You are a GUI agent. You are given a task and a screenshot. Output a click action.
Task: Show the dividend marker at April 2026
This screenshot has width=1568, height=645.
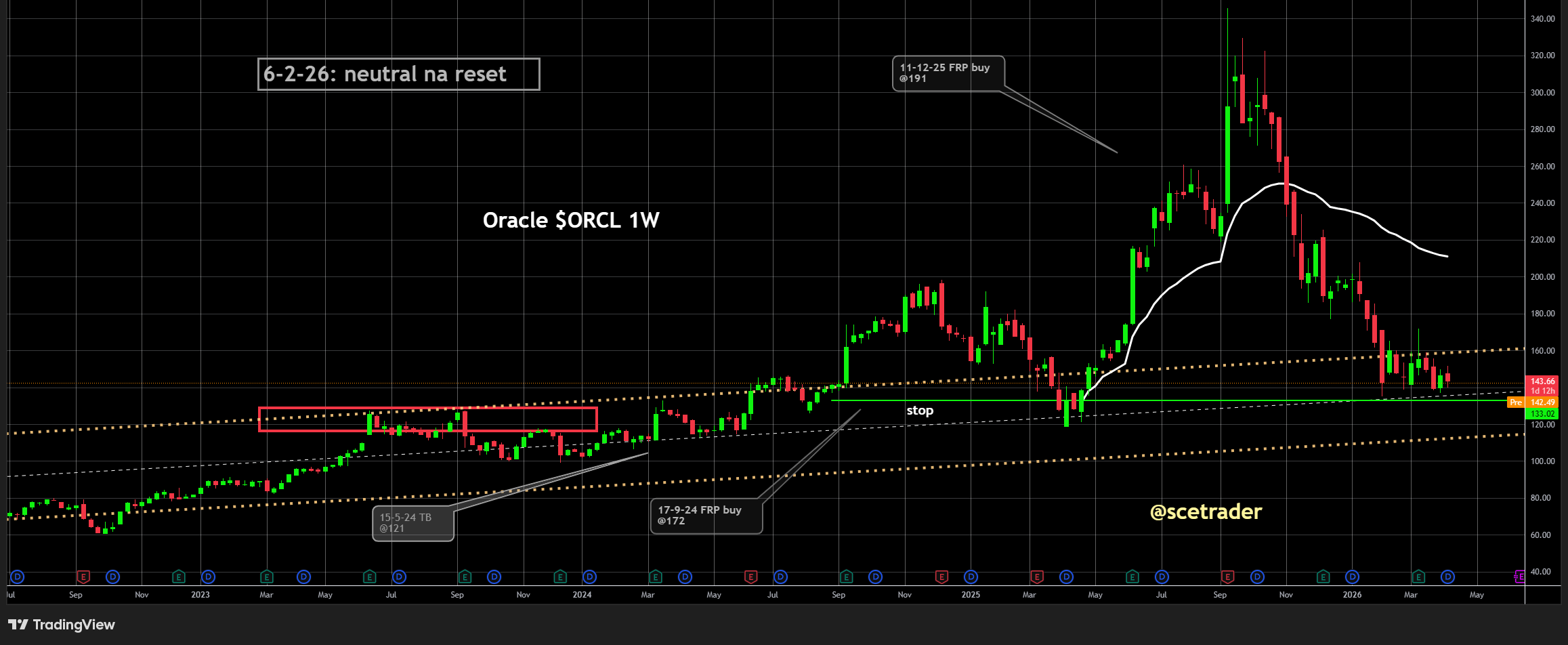pyautogui.click(x=1448, y=577)
